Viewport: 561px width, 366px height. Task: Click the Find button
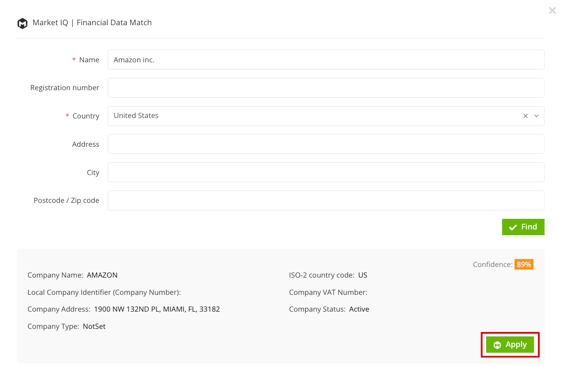[x=523, y=227]
